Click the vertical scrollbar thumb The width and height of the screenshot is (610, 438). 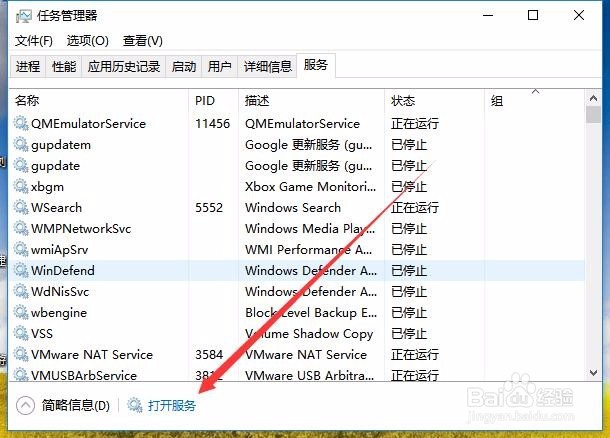[593, 114]
